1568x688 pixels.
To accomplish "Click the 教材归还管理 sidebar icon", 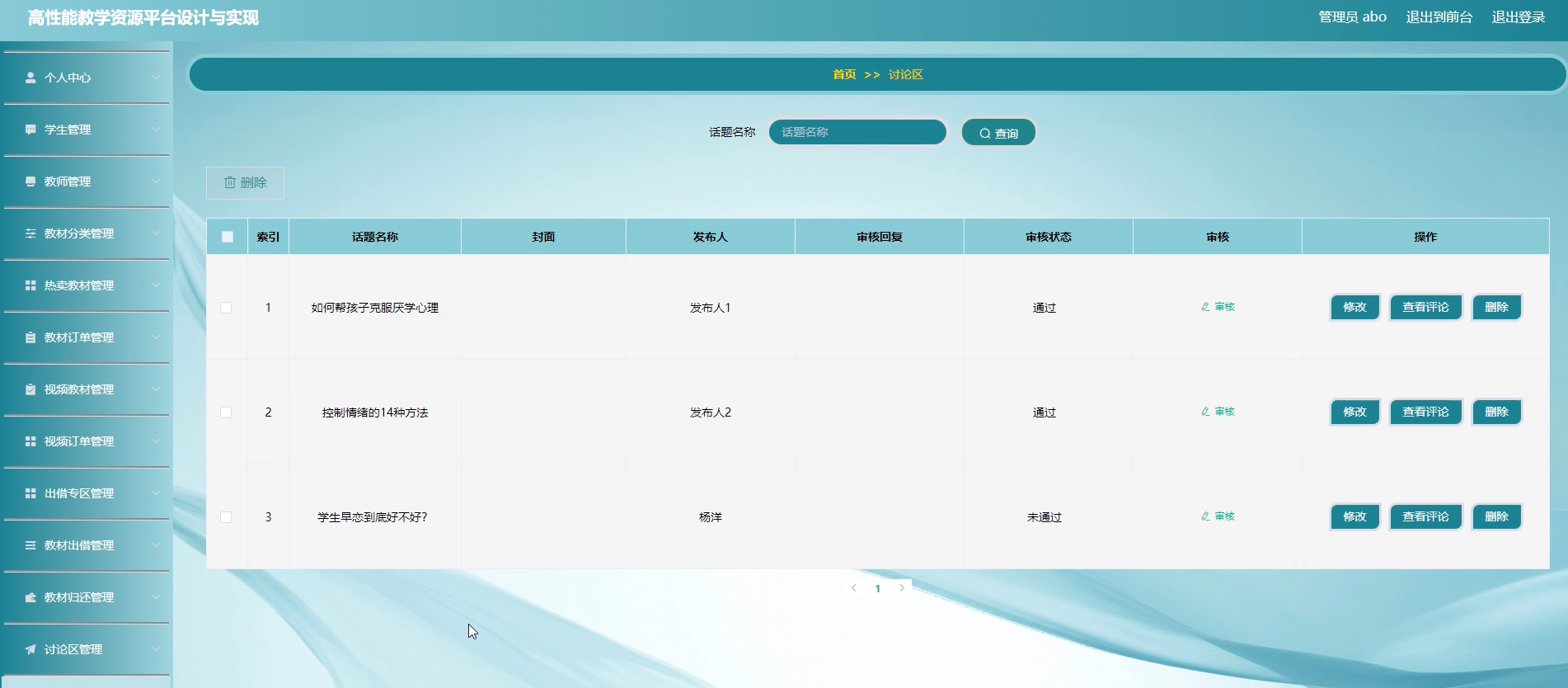I will point(31,597).
